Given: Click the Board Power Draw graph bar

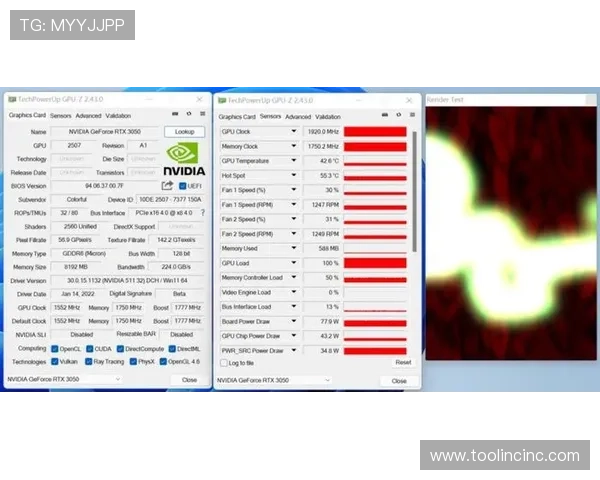Looking at the screenshot, I should pyautogui.click(x=375, y=322).
